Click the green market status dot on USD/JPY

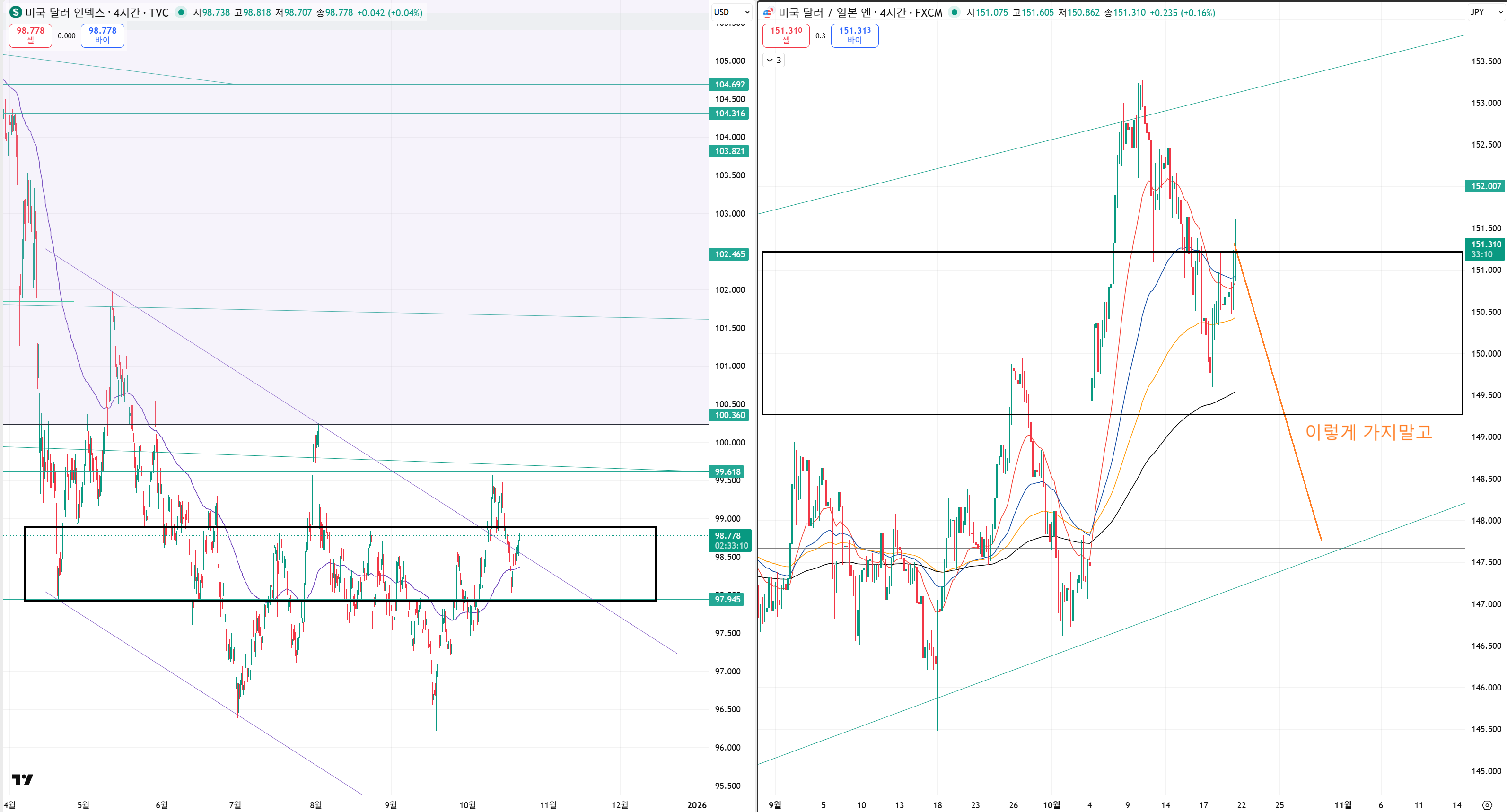tap(954, 12)
